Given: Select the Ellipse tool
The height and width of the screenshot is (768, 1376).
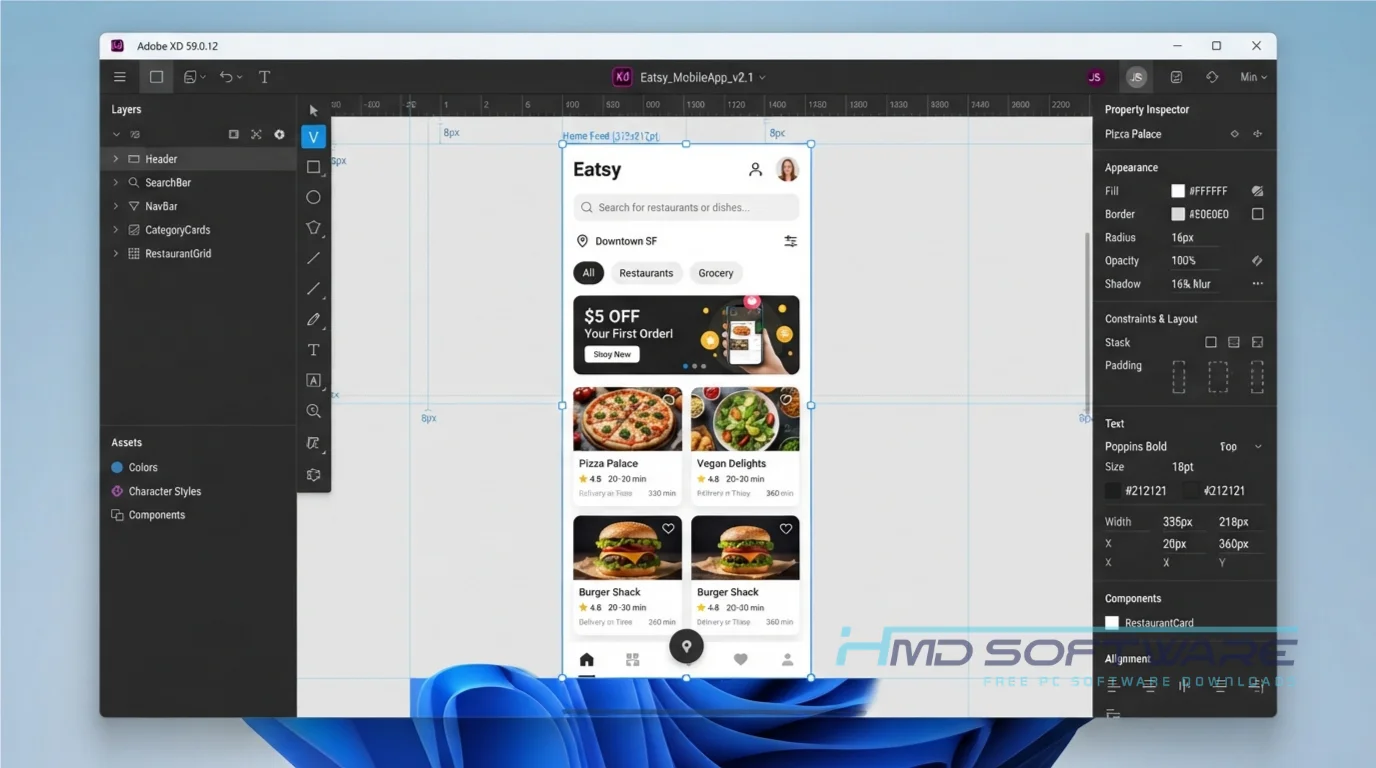Looking at the screenshot, I should click(313, 197).
